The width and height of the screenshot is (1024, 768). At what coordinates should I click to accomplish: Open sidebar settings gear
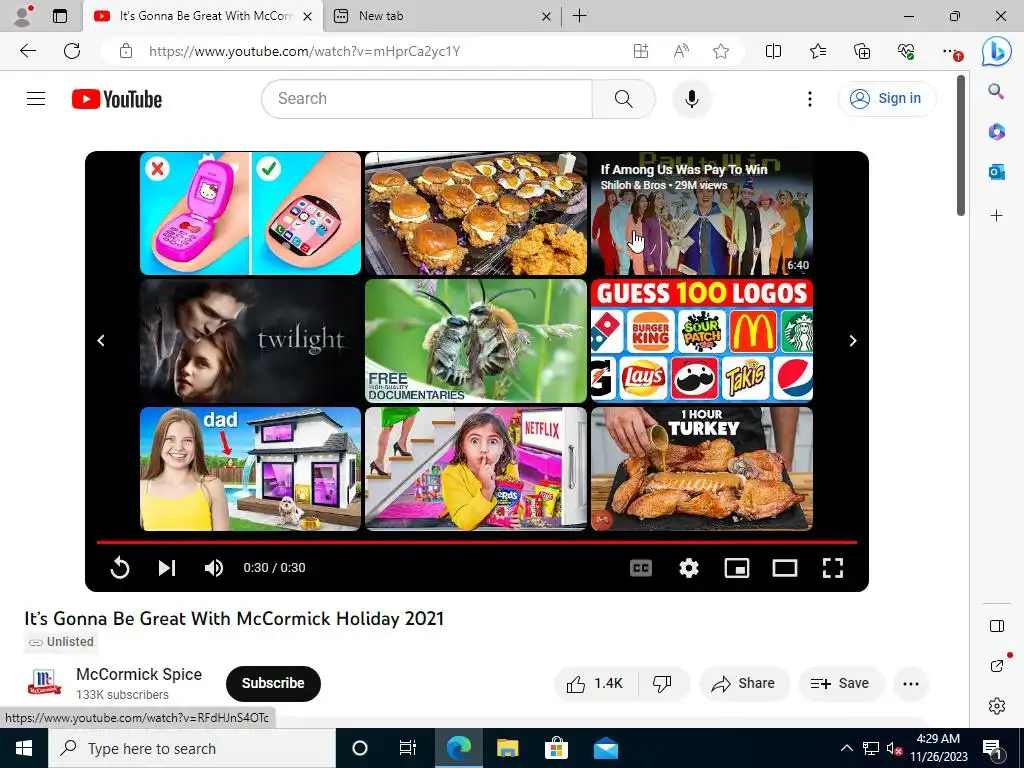pos(997,706)
